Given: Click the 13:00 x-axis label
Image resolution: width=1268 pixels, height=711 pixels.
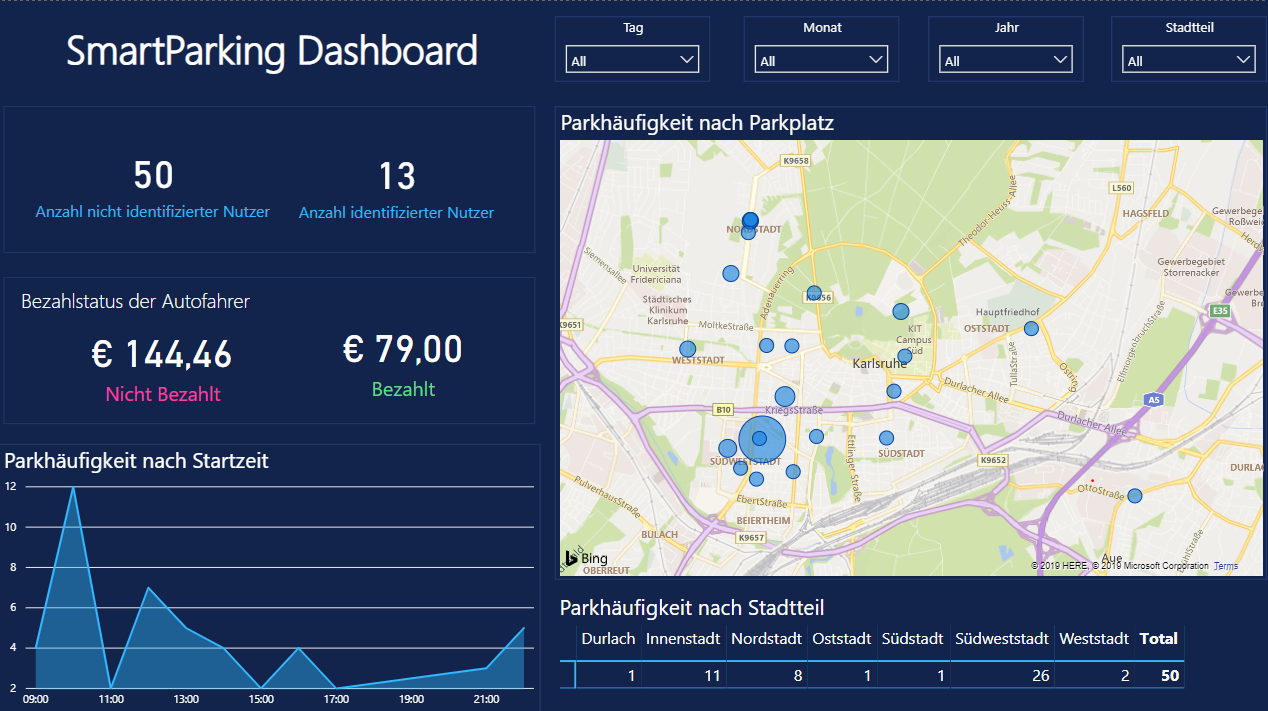Looking at the screenshot, I should click(x=186, y=699).
